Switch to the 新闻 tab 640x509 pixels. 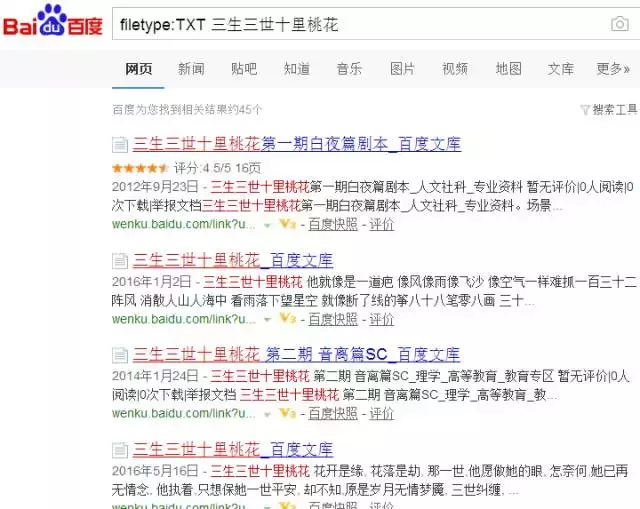pos(191,69)
